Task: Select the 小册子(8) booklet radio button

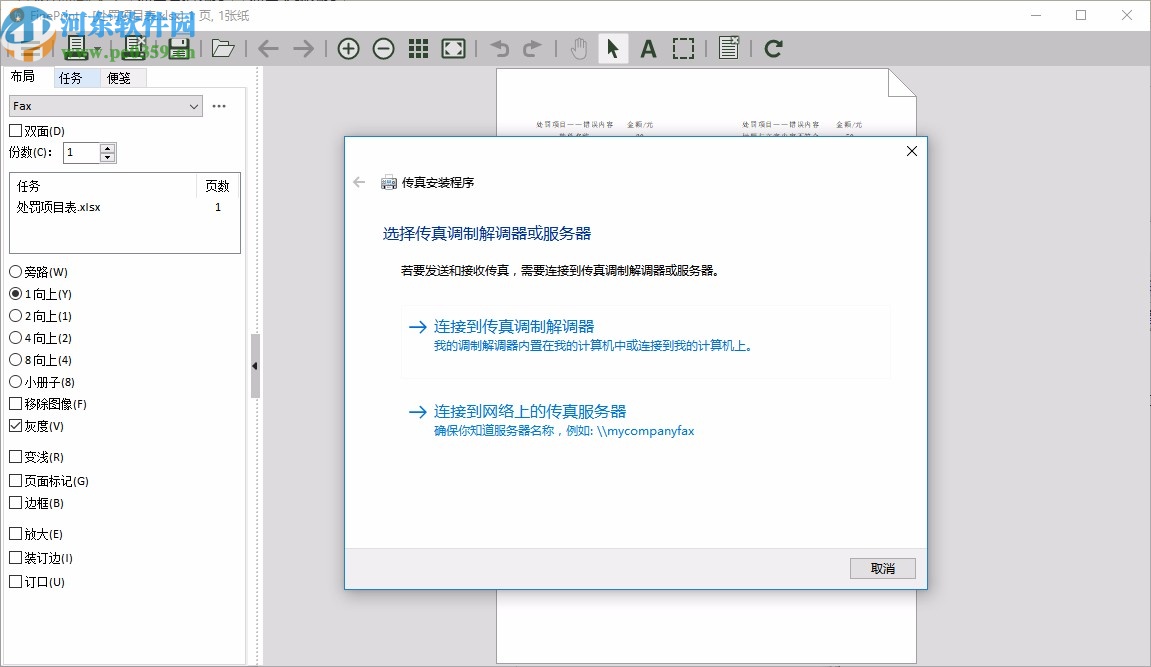Action: click(x=15, y=381)
